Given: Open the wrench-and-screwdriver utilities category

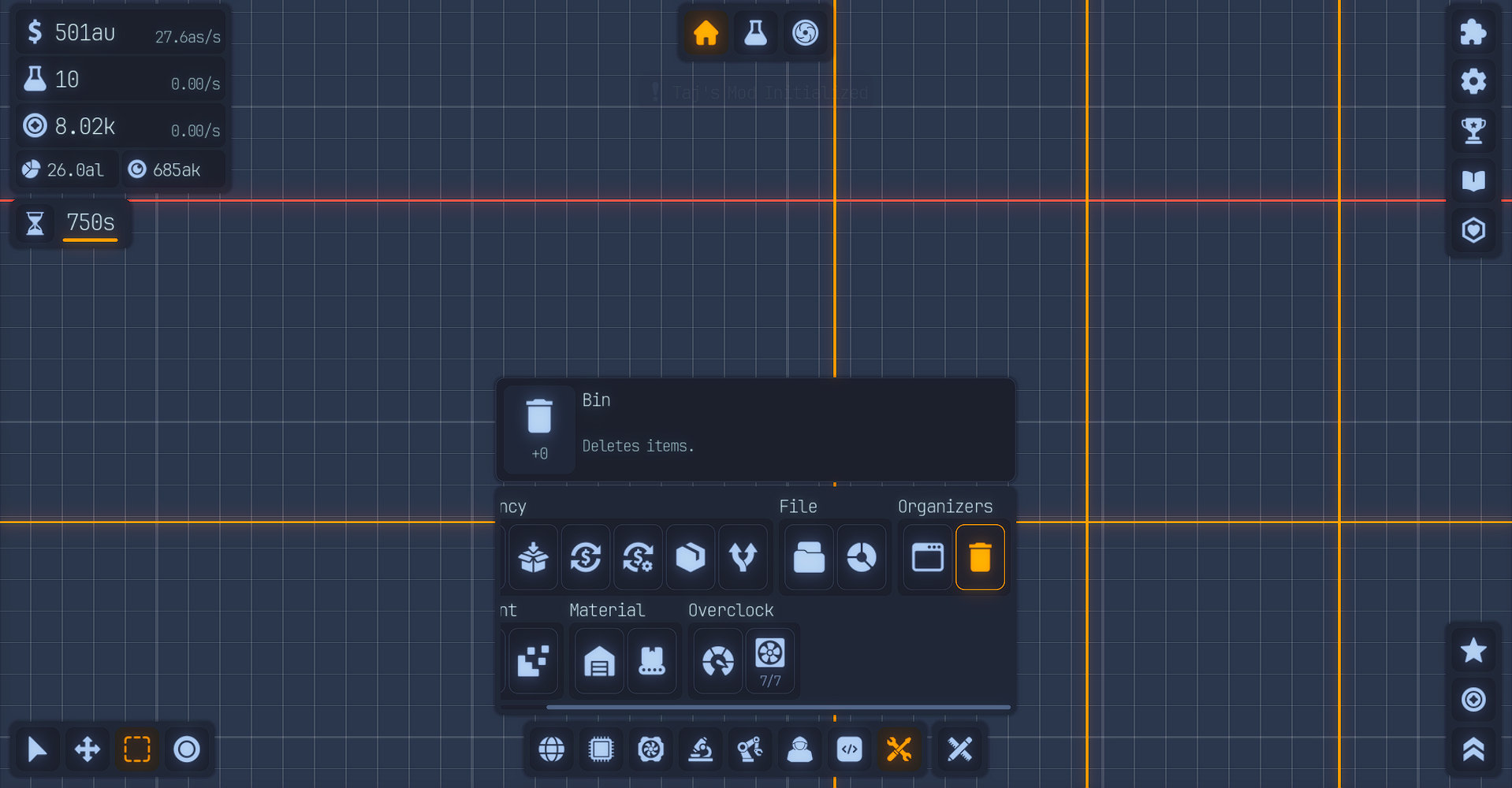Looking at the screenshot, I should tap(899, 749).
